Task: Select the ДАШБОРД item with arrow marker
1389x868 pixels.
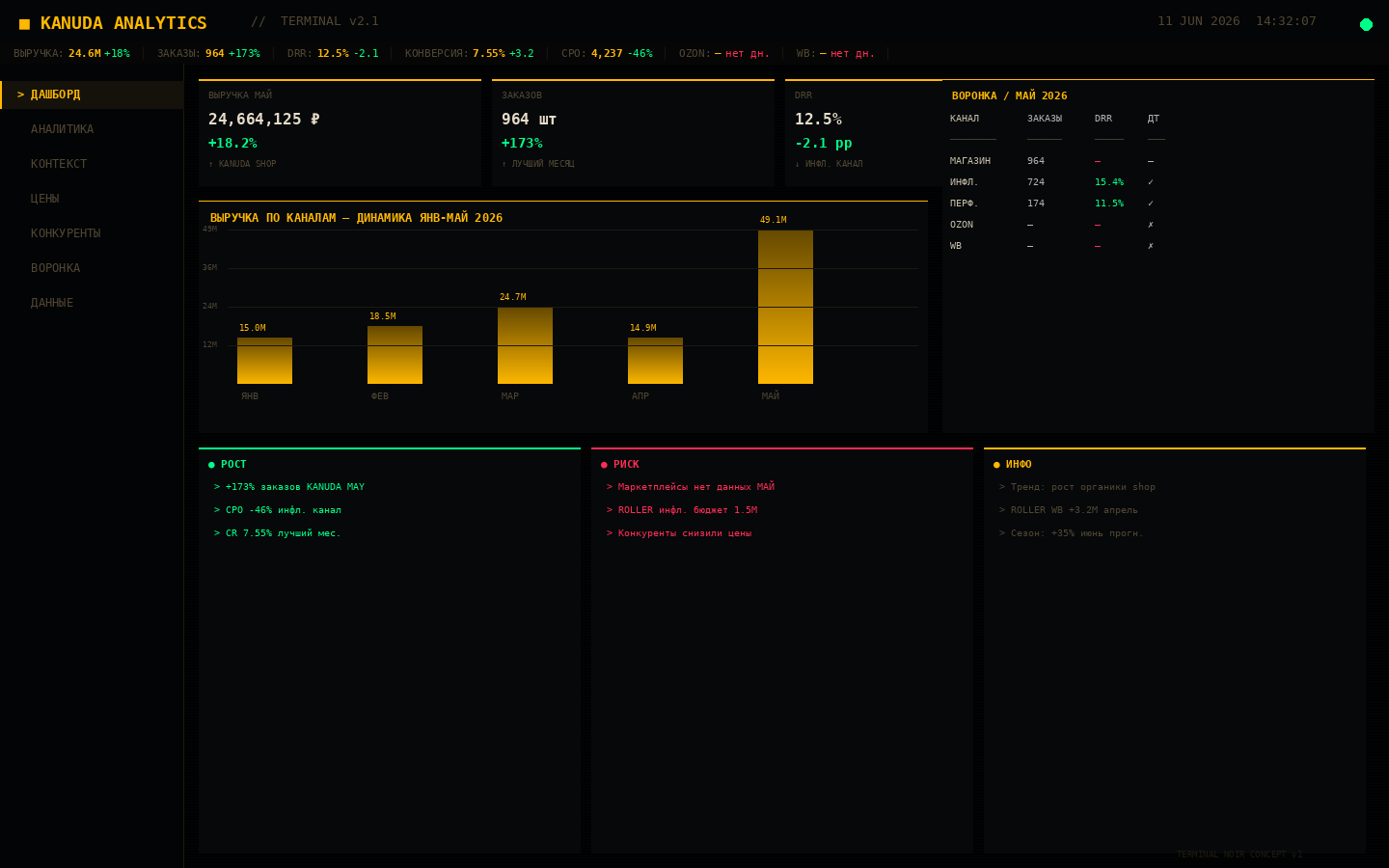Action: pos(92,95)
